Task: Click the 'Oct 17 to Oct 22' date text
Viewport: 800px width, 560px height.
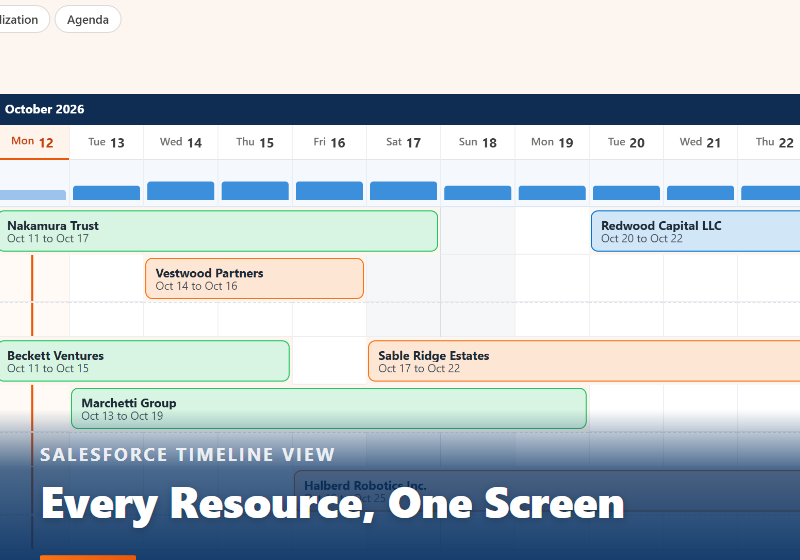Action: click(419, 369)
